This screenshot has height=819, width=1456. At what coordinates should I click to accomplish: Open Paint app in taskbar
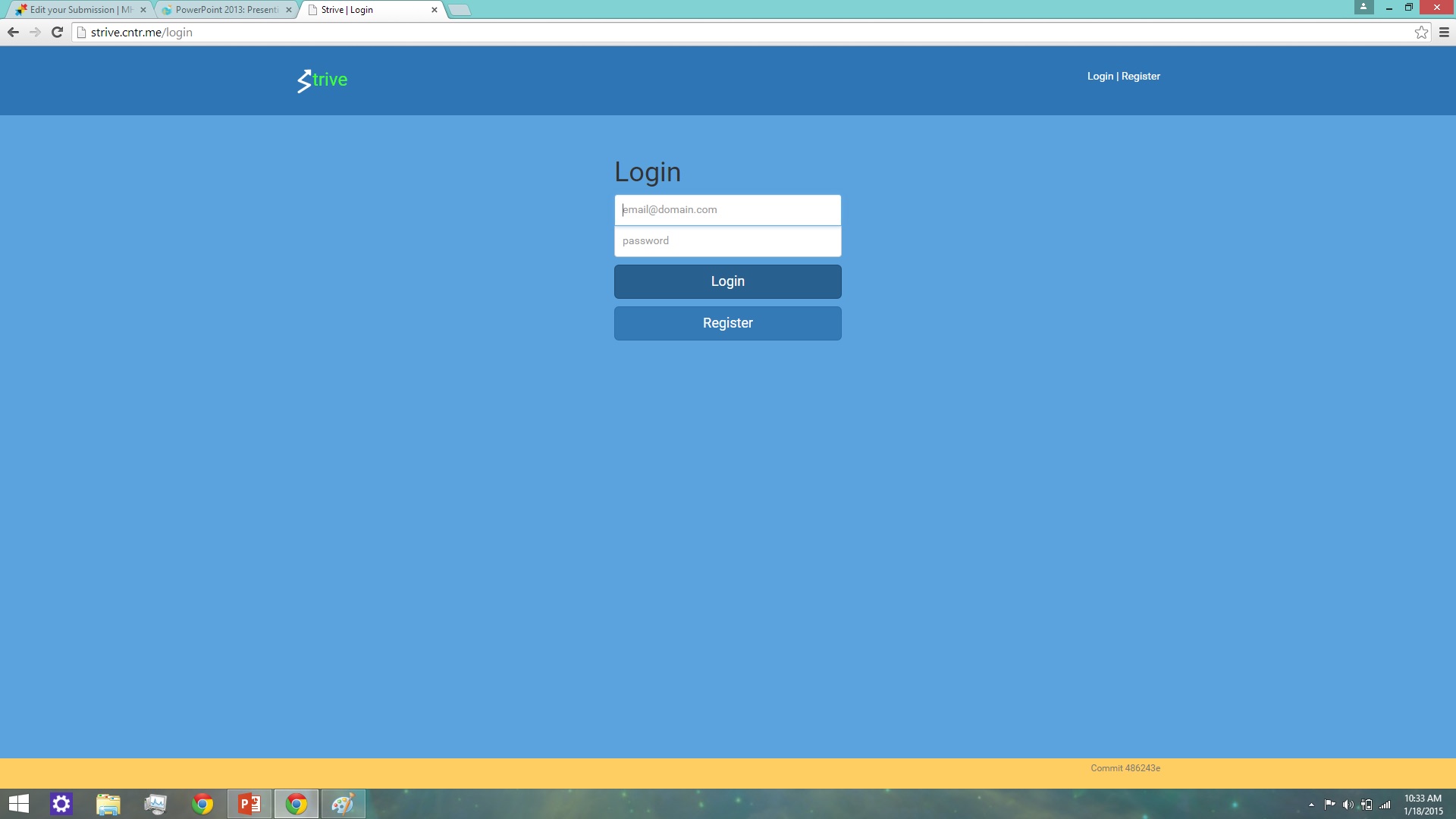click(x=343, y=804)
